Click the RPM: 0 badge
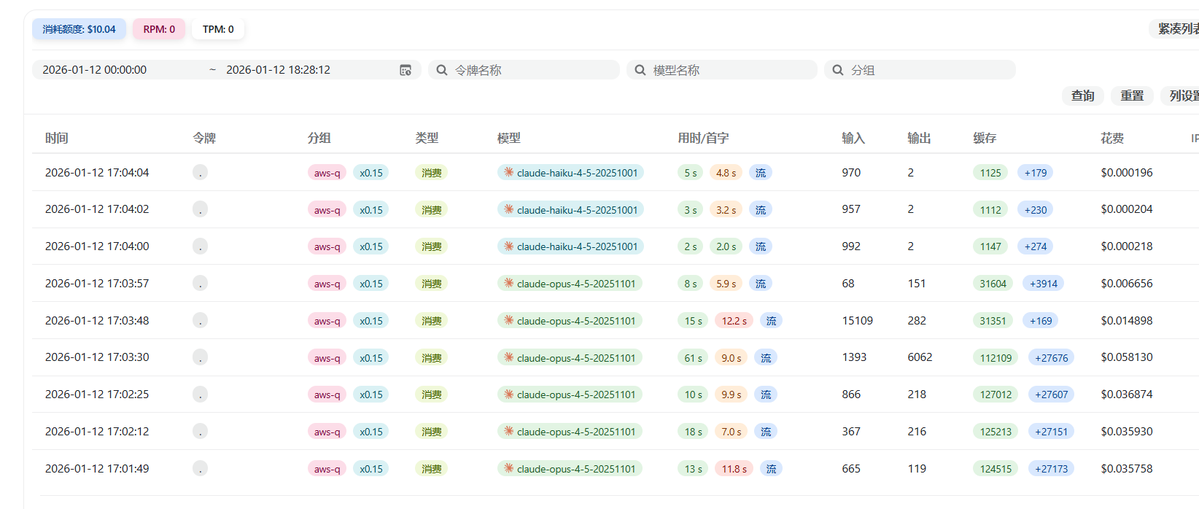The height and width of the screenshot is (509, 1199). tap(159, 30)
